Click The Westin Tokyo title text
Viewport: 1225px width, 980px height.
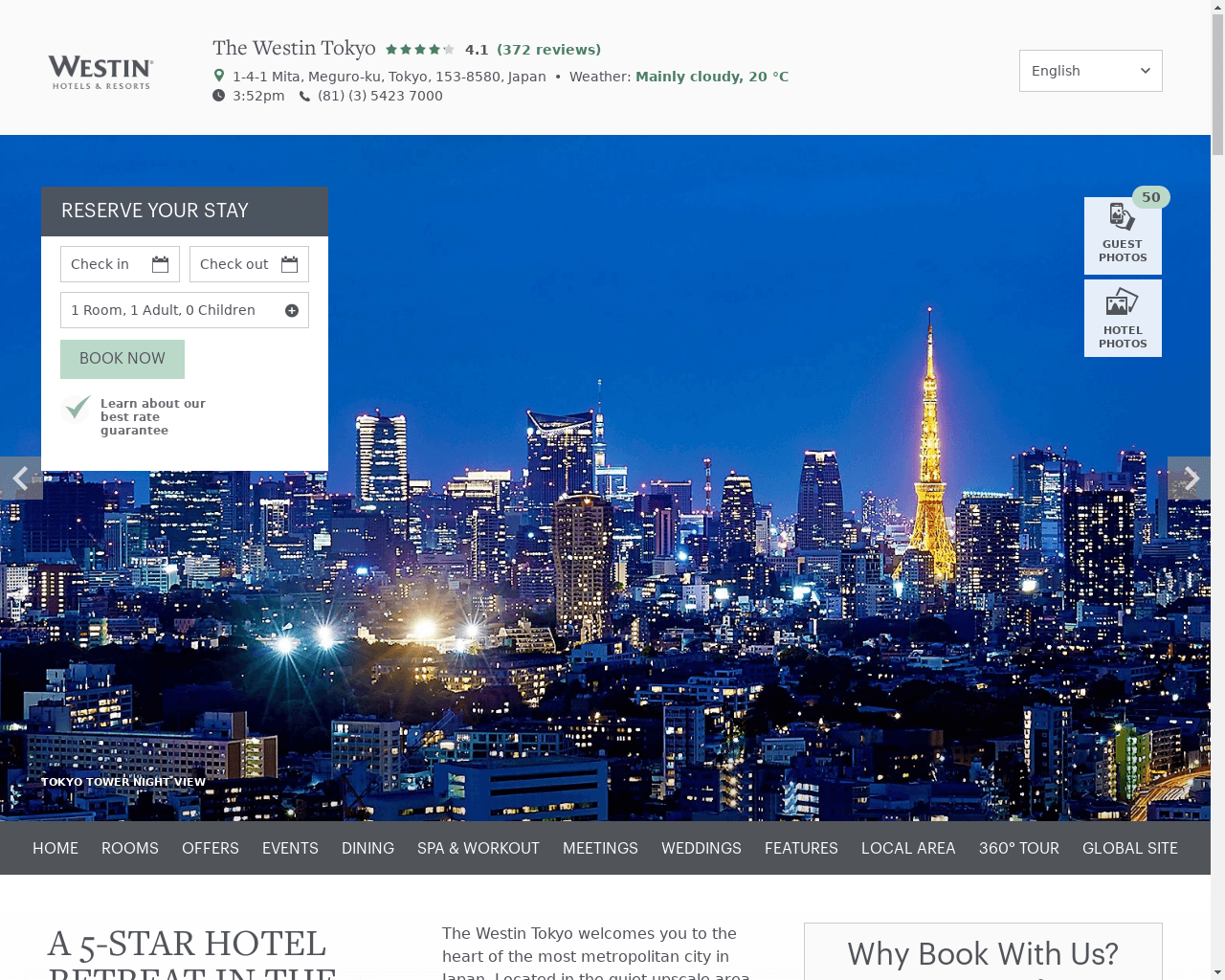[294, 48]
